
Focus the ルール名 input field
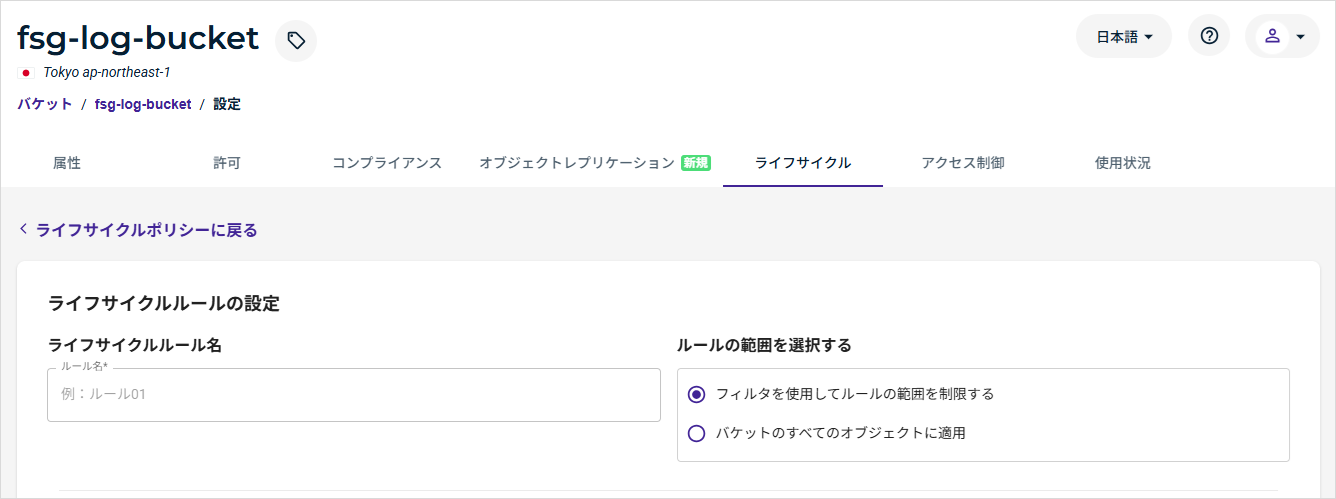[354, 395]
